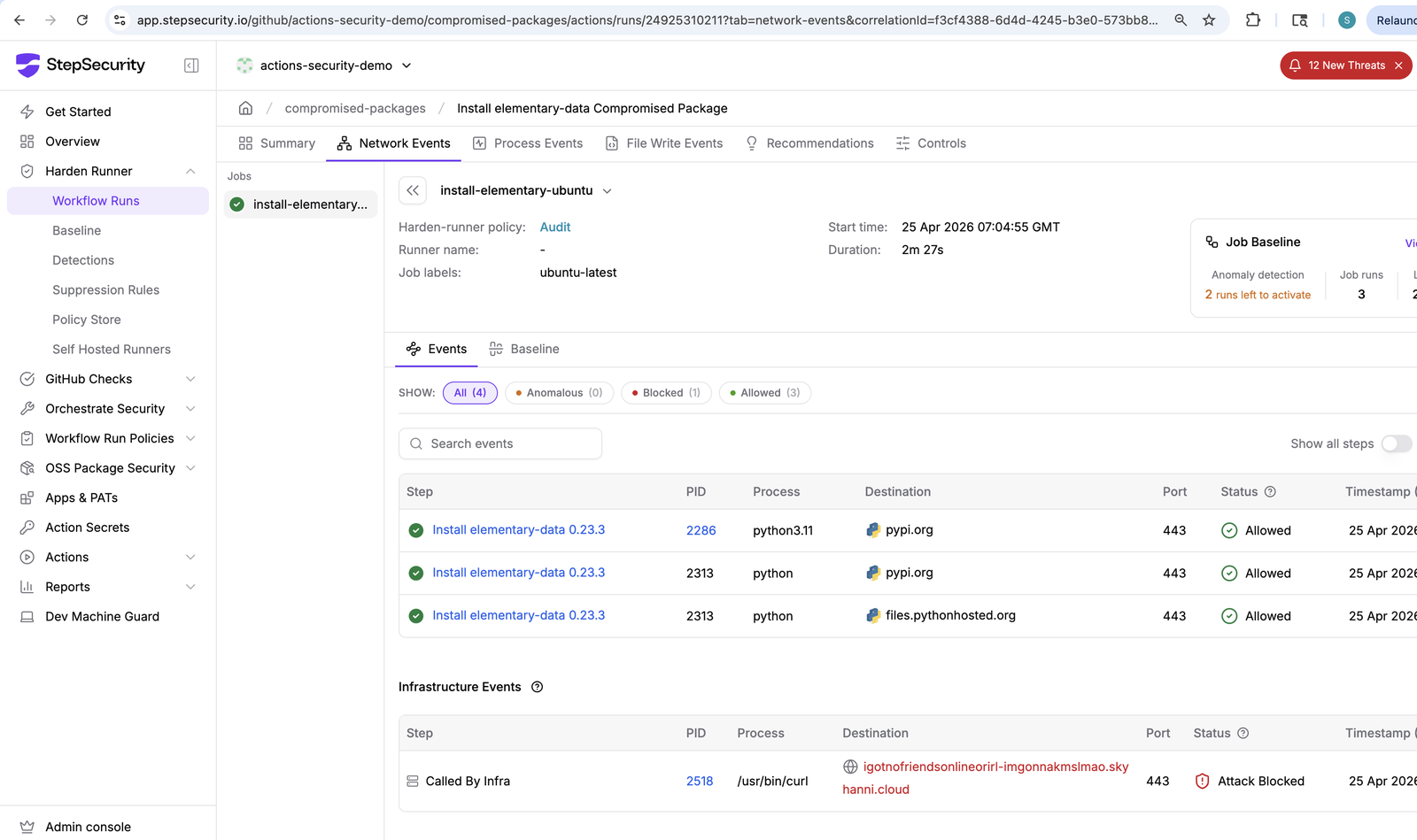Click the zoom magnifier icon in address bar

pyautogui.click(x=1181, y=19)
